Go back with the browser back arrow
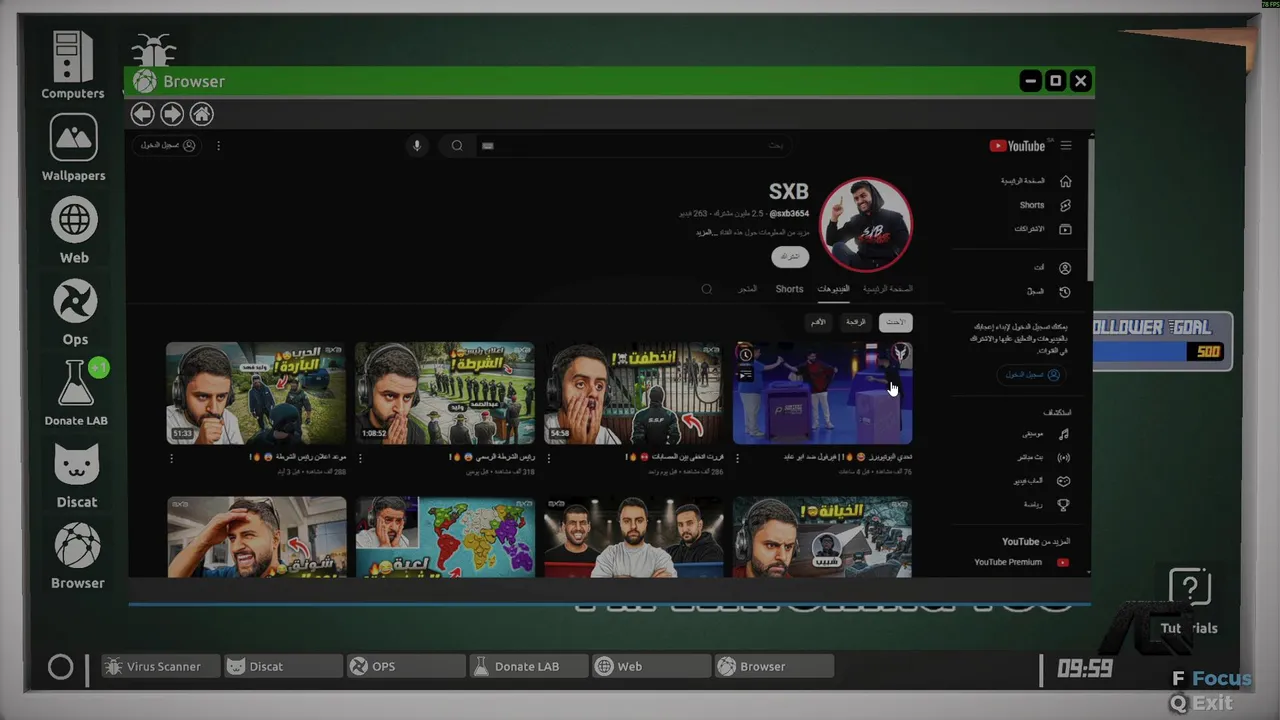Image resolution: width=1280 pixels, height=720 pixels. click(142, 114)
